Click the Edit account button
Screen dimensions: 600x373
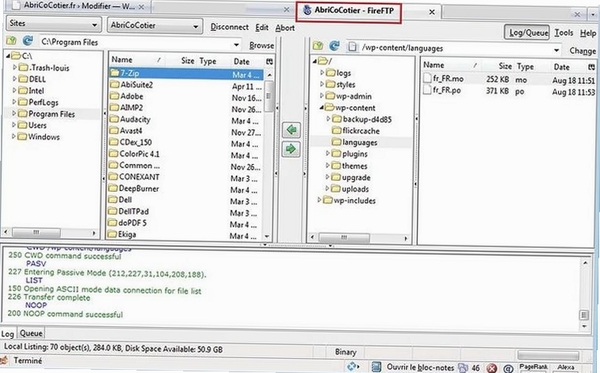[x=262, y=28]
